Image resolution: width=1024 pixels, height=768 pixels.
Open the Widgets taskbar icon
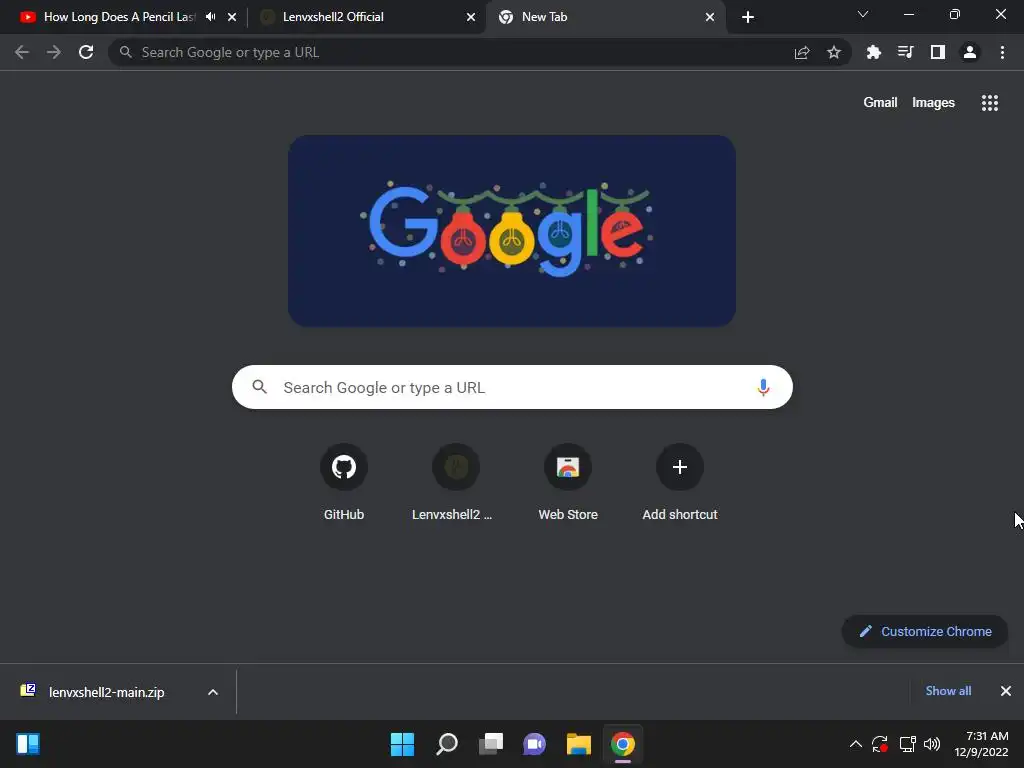28,744
